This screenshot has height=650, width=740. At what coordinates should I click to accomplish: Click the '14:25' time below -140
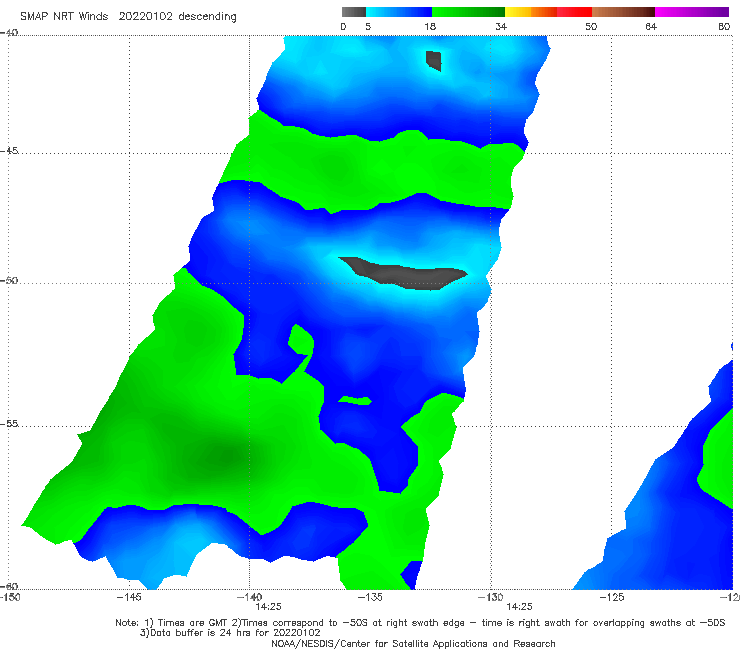click(x=268, y=607)
